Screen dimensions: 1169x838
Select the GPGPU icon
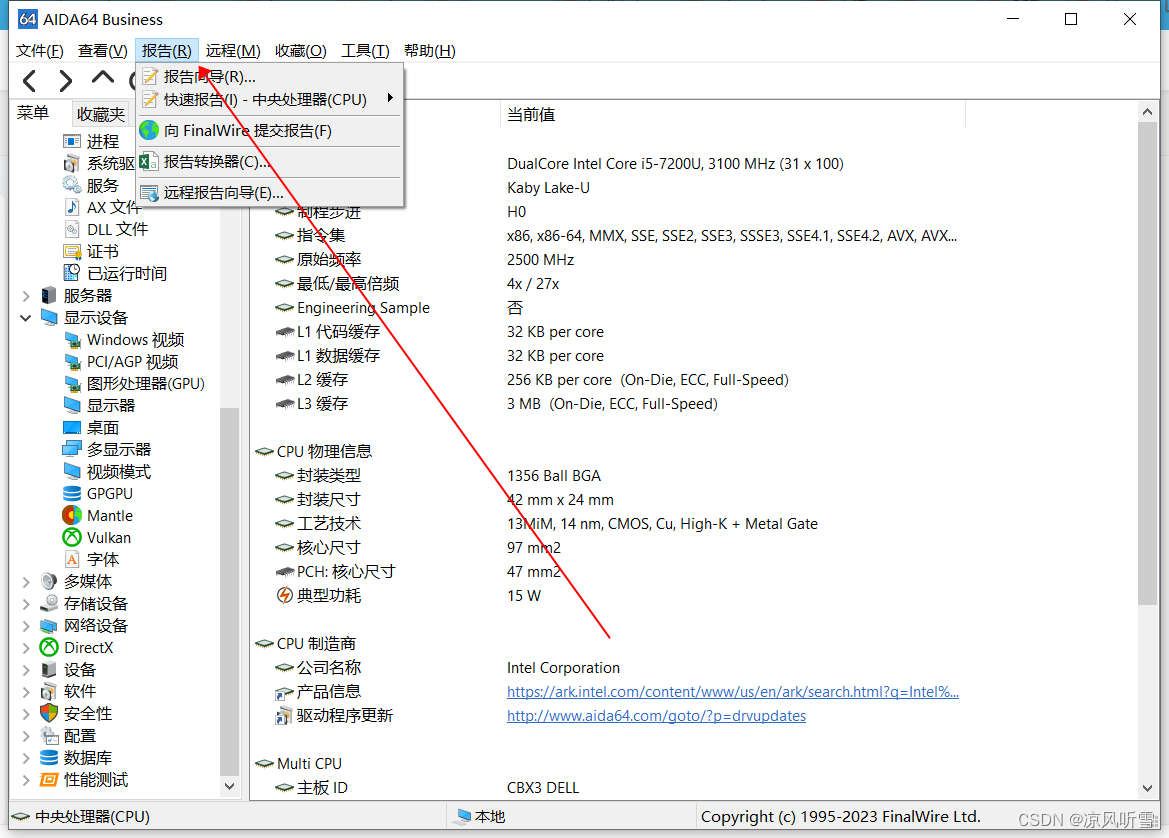pyautogui.click(x=72, y=494)
